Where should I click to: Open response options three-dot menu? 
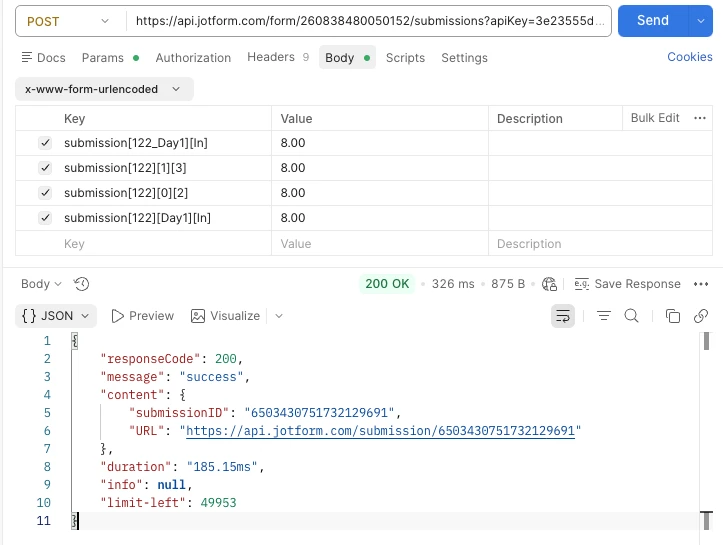pyautogui.click(x=700, y=284)
